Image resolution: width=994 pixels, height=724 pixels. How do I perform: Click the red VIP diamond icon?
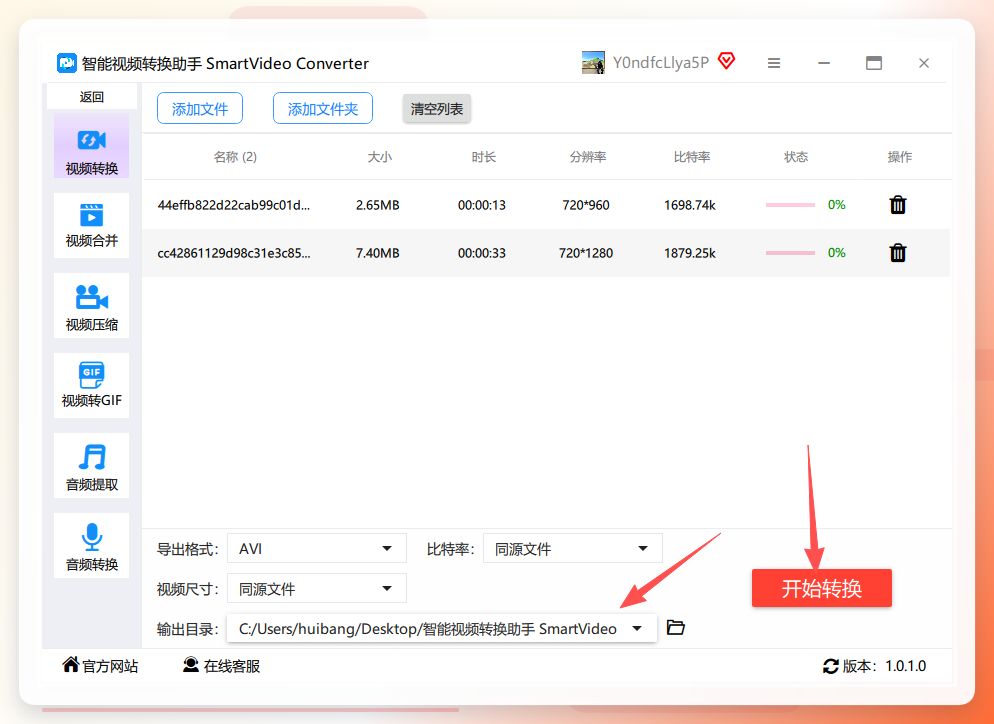tap(726, 61)
